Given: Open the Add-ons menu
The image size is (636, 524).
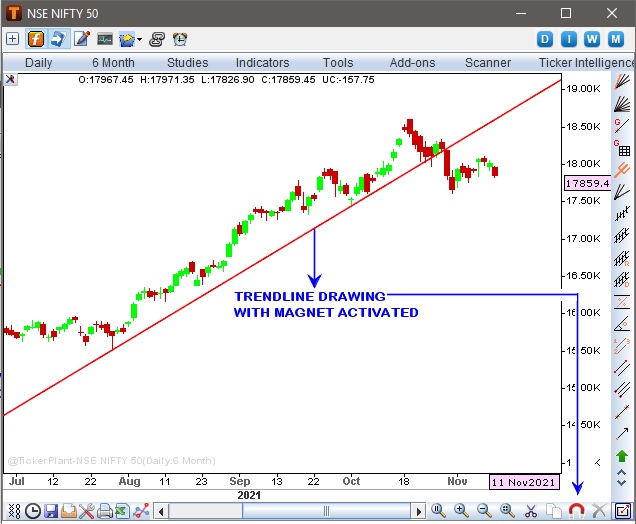Looking at the screenshot, I should tap(413, 63).
